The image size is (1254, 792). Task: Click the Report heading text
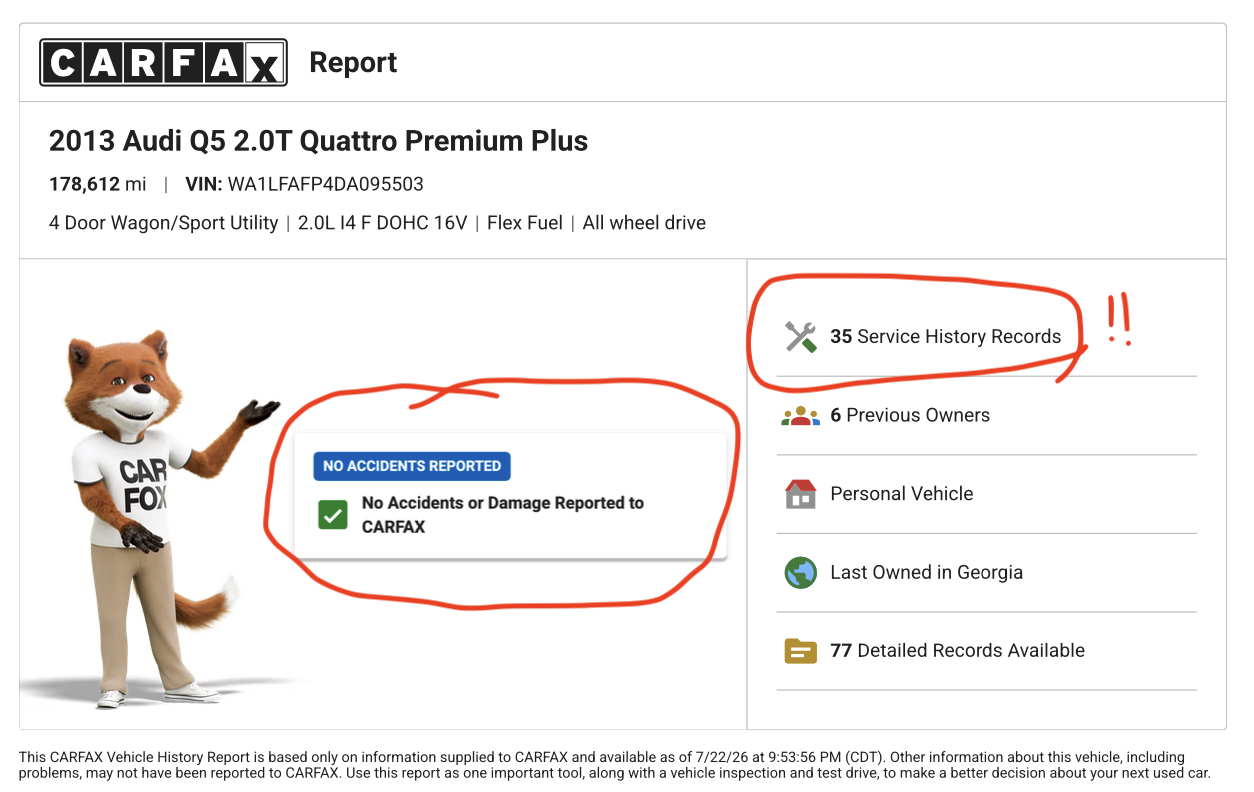(353, 62)
